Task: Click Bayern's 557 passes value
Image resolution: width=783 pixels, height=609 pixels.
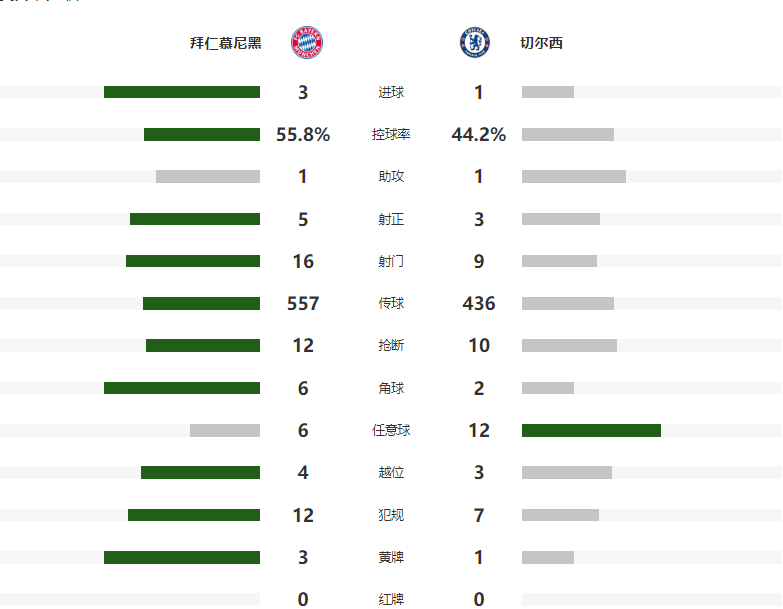Action: (x=303, y=304)
